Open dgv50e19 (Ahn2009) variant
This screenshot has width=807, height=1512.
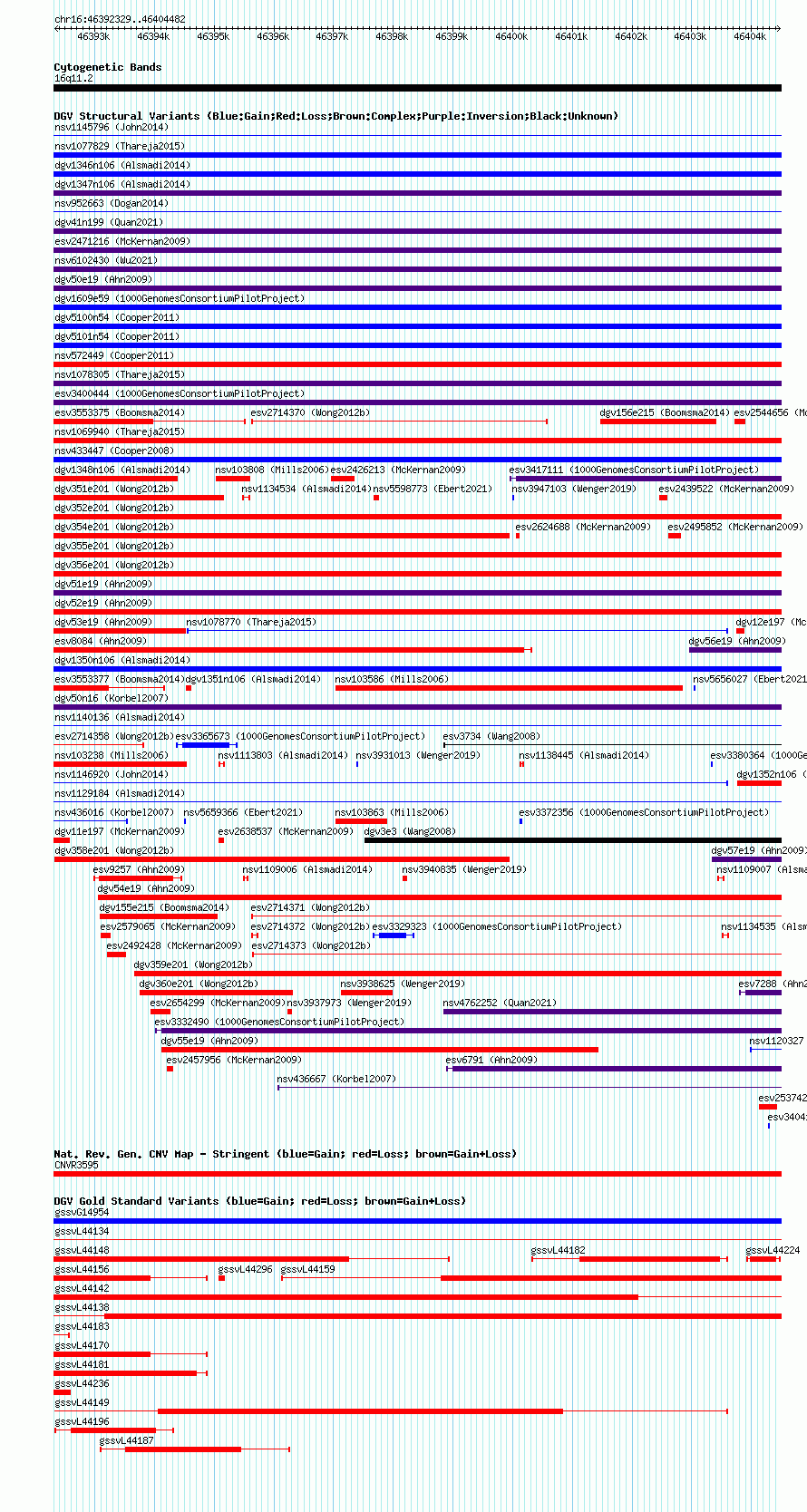click(103, 279)
